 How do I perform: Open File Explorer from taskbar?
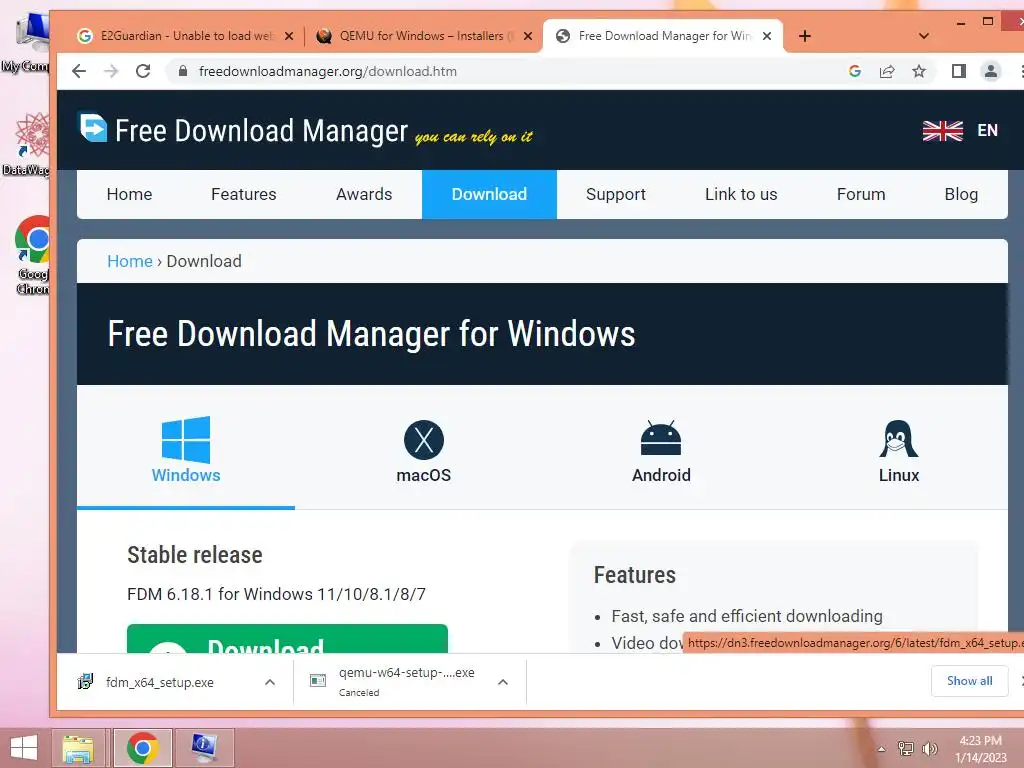click(78, 748)
